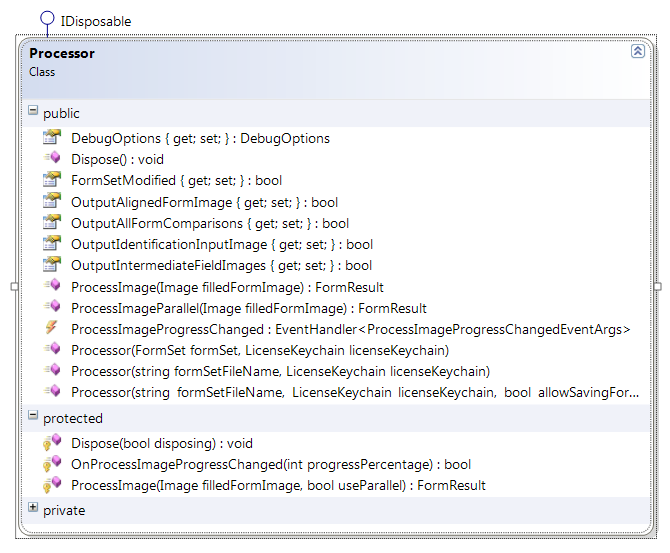Image resolution: width=670 pixels, height=553 pixels.
Task: Click the Dispose() method icon
Action: point(52,158)
